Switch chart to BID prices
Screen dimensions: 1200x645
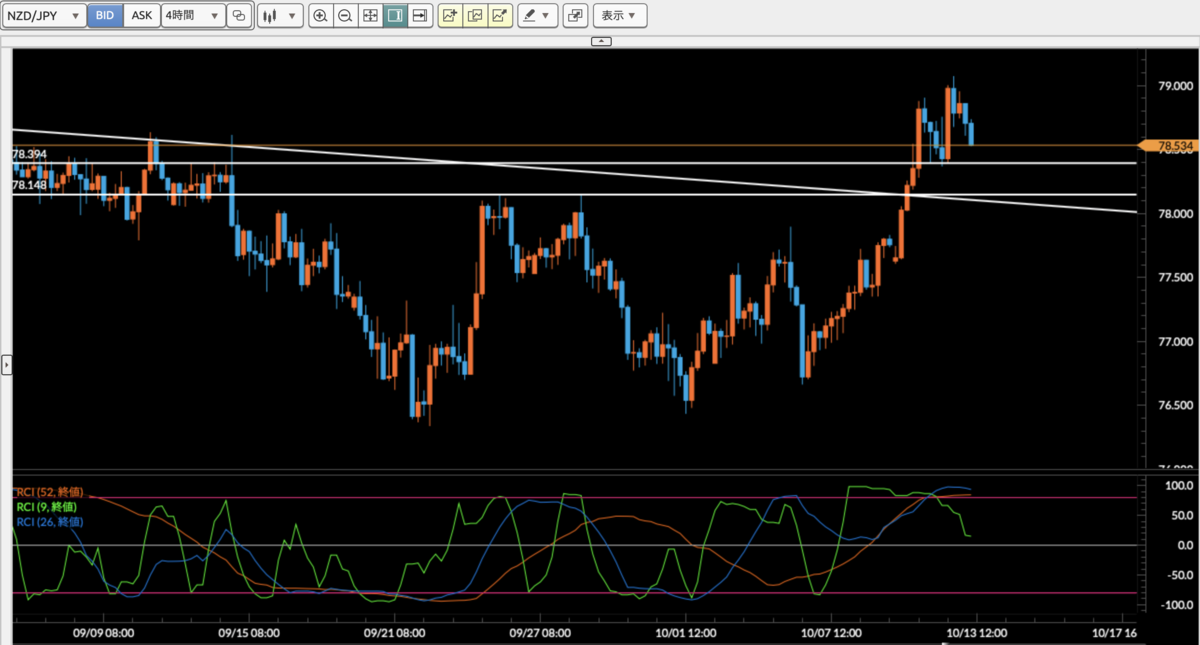pyautogui.click(x=105, y=16)
